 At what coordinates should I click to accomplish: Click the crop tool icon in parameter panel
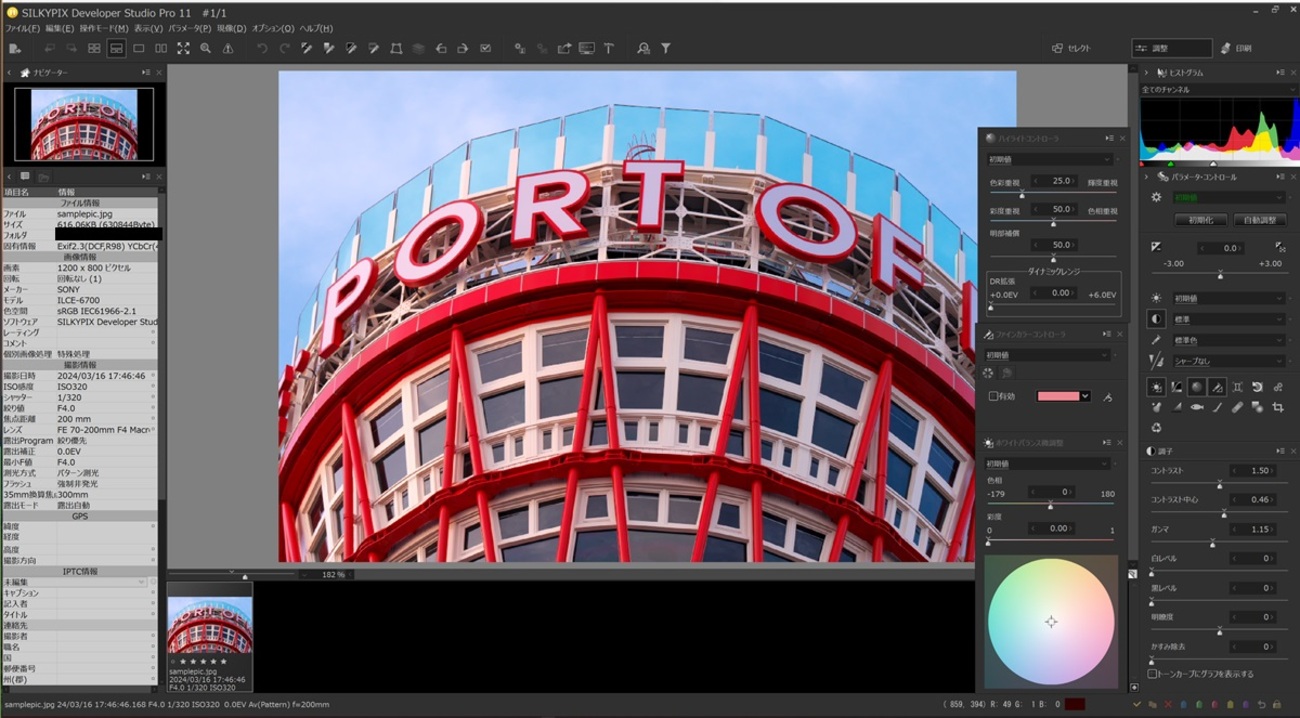(x=1278, y=407)
